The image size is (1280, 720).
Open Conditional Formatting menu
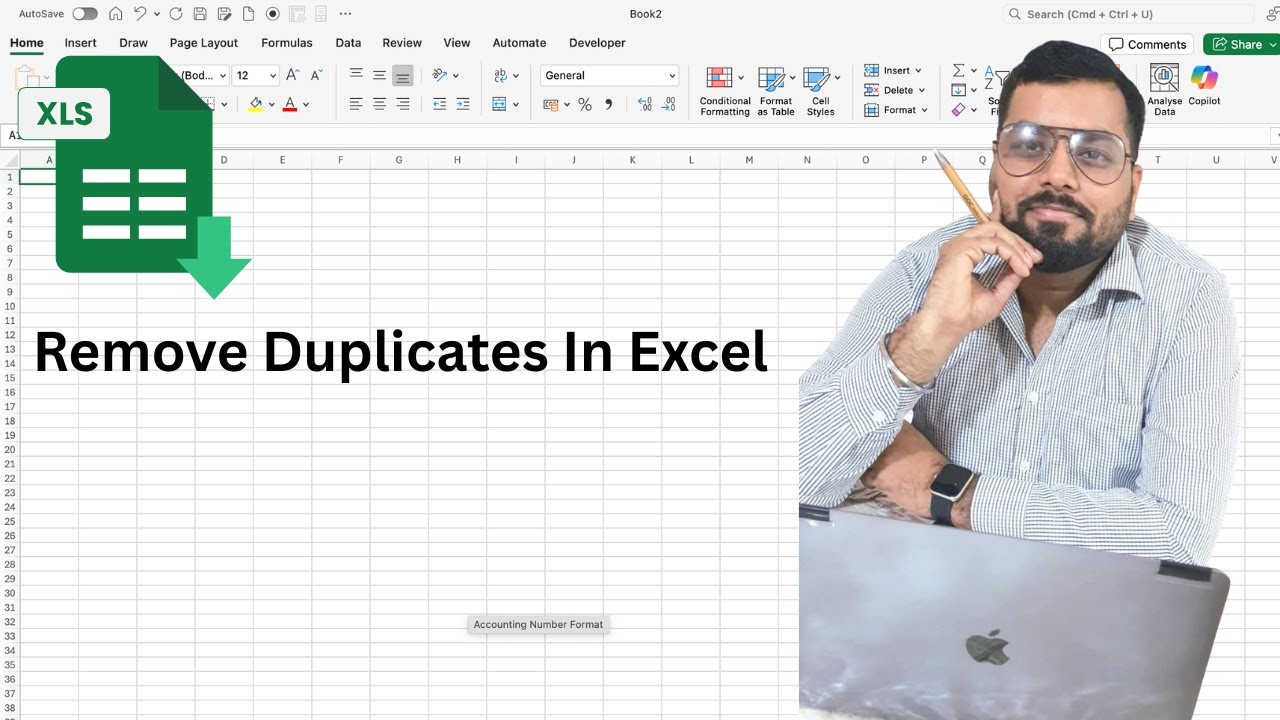725,91
